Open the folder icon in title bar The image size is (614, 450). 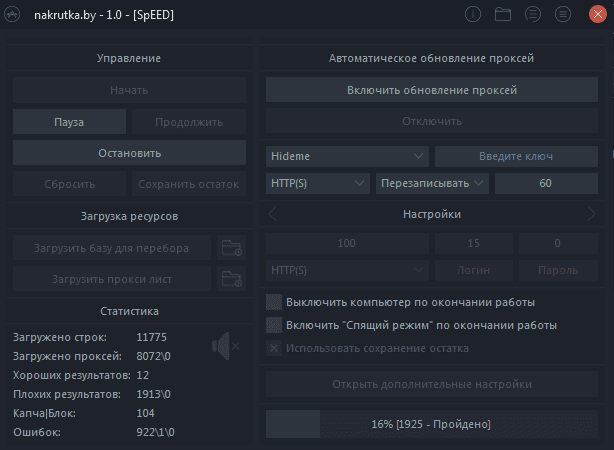(503, 14)
